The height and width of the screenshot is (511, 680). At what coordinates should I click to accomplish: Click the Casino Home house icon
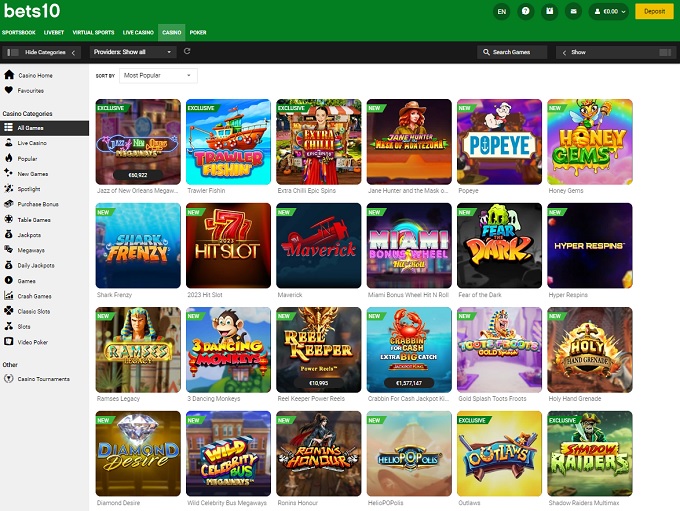9,75
